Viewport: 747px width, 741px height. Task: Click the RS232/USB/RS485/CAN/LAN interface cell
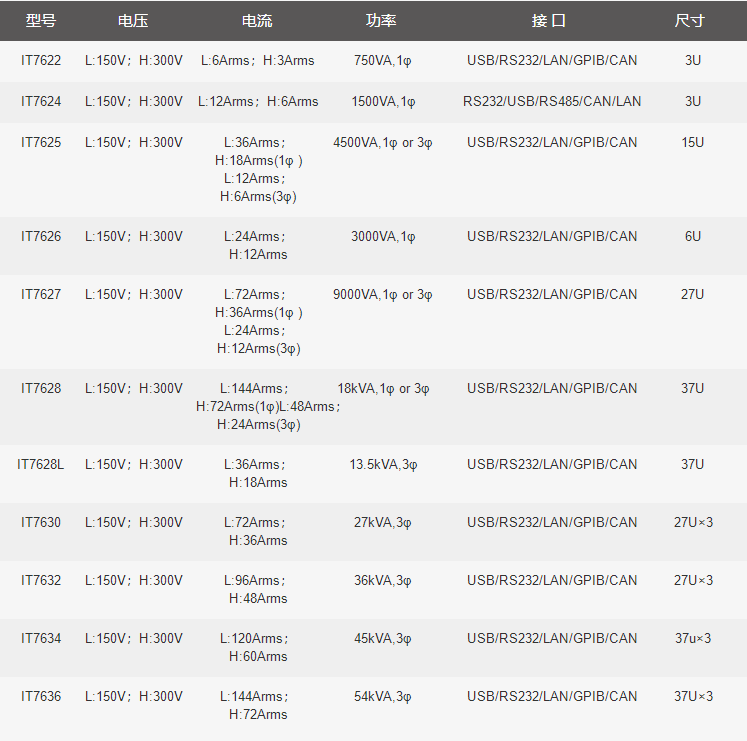coord(552,102)
